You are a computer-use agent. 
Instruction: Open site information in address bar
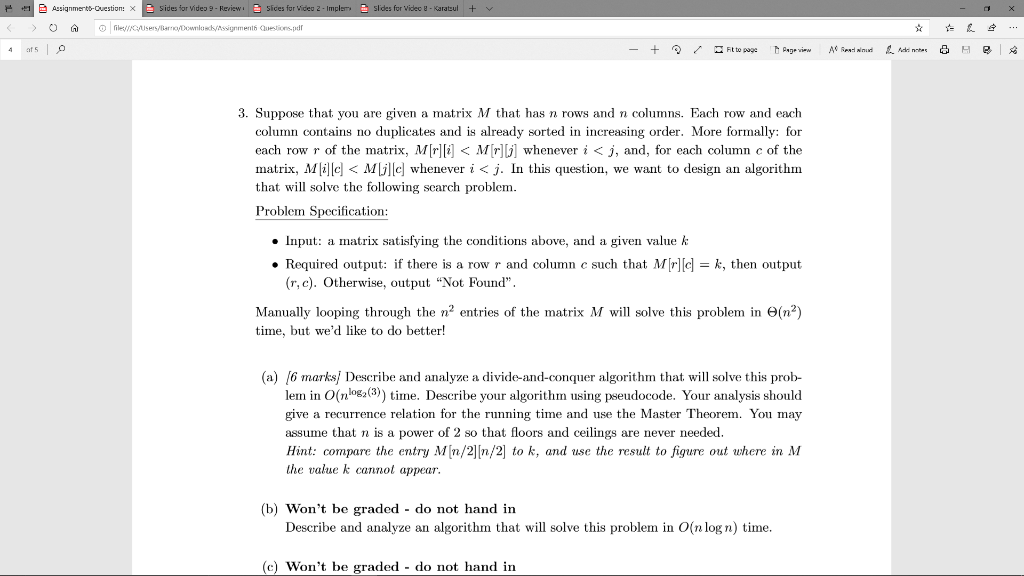pyautogui.click(x=101, y=29)
